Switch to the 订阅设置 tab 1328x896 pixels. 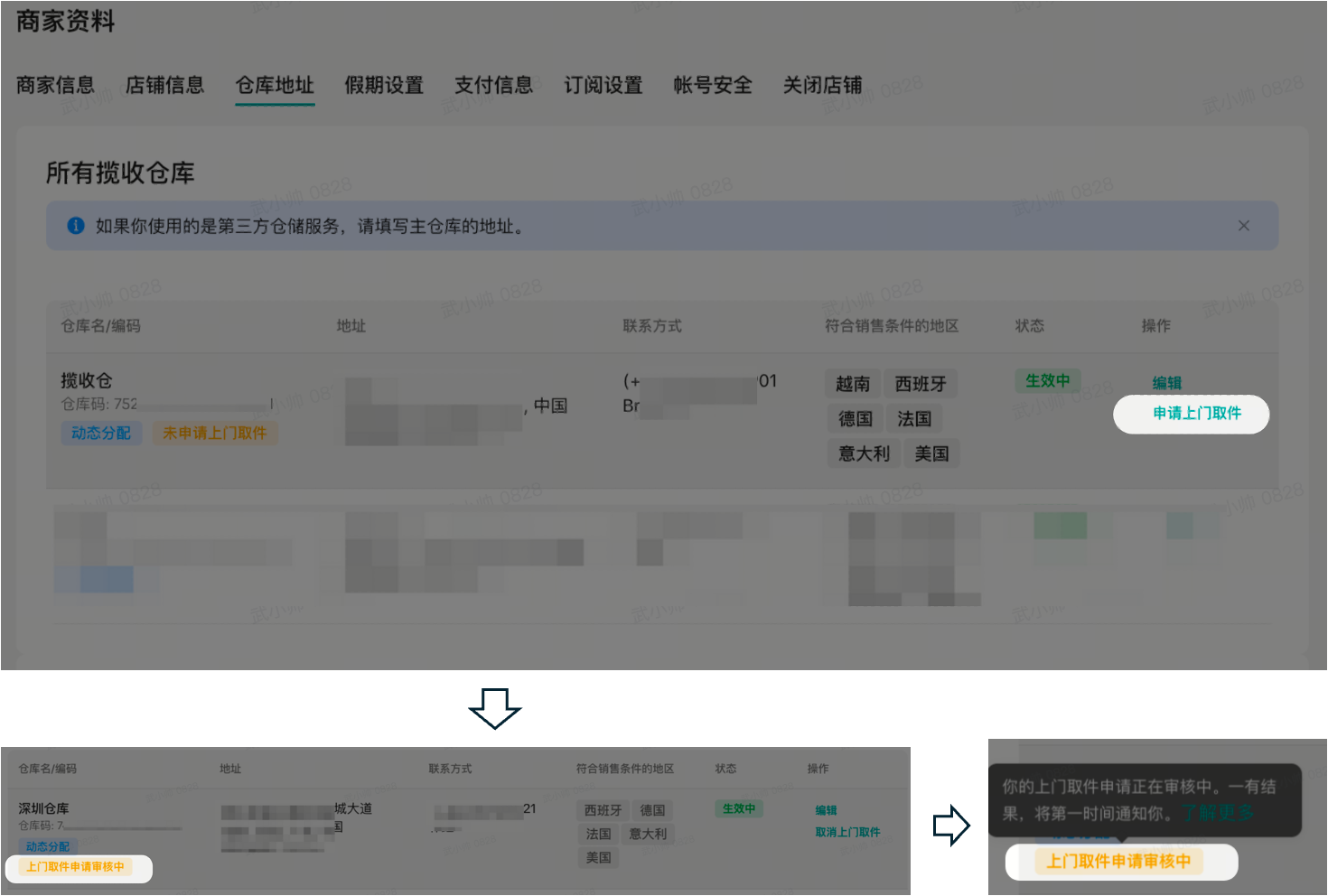coord(603,85)
